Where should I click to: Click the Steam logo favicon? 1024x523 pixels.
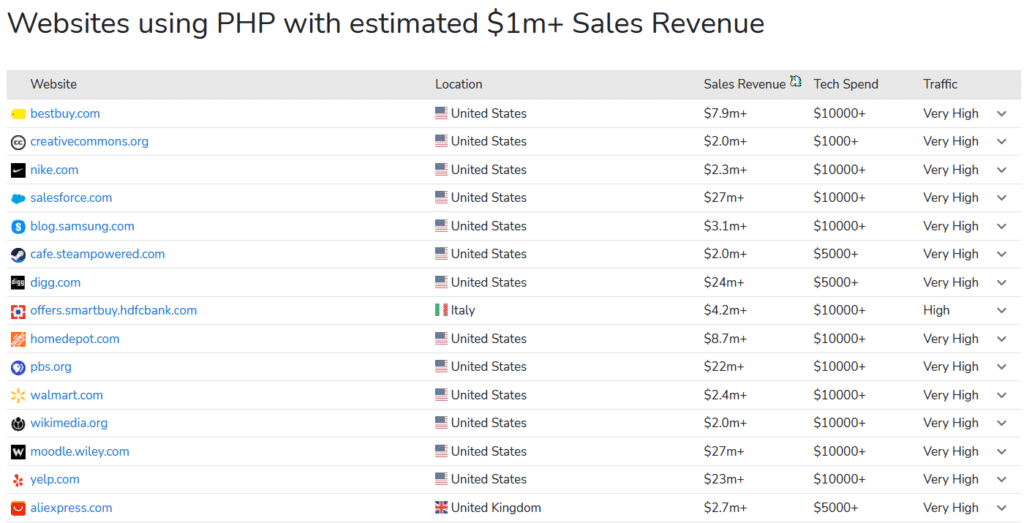coord(18,254)
